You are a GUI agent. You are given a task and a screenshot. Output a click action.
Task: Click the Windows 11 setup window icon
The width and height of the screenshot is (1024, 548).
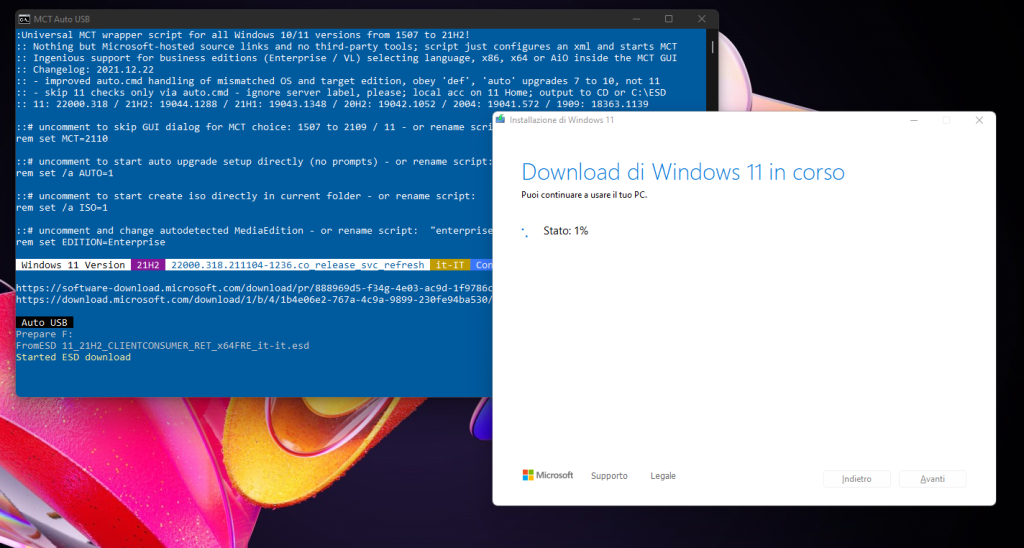point(500,120)
